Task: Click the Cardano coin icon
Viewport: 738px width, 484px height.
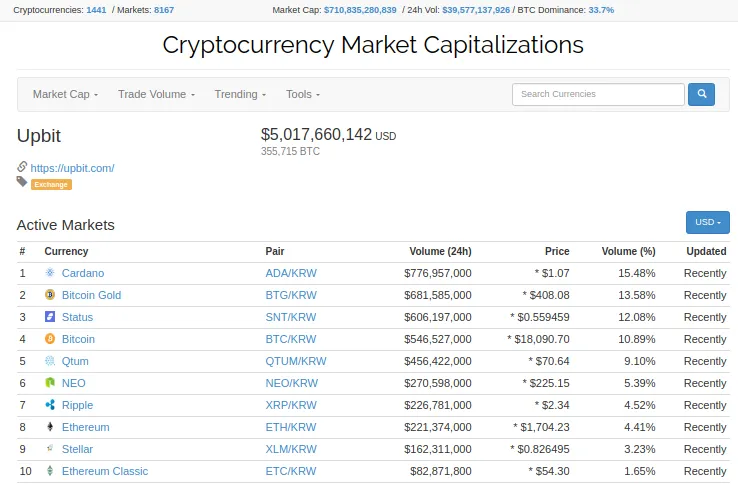Action: click(x=50, y=273)
